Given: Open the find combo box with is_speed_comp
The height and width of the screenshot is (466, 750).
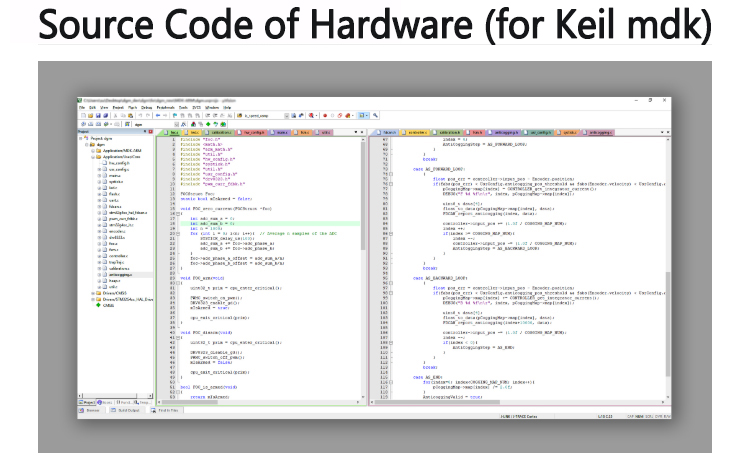Looking at the screenshot, I should [x=286, y=116].
